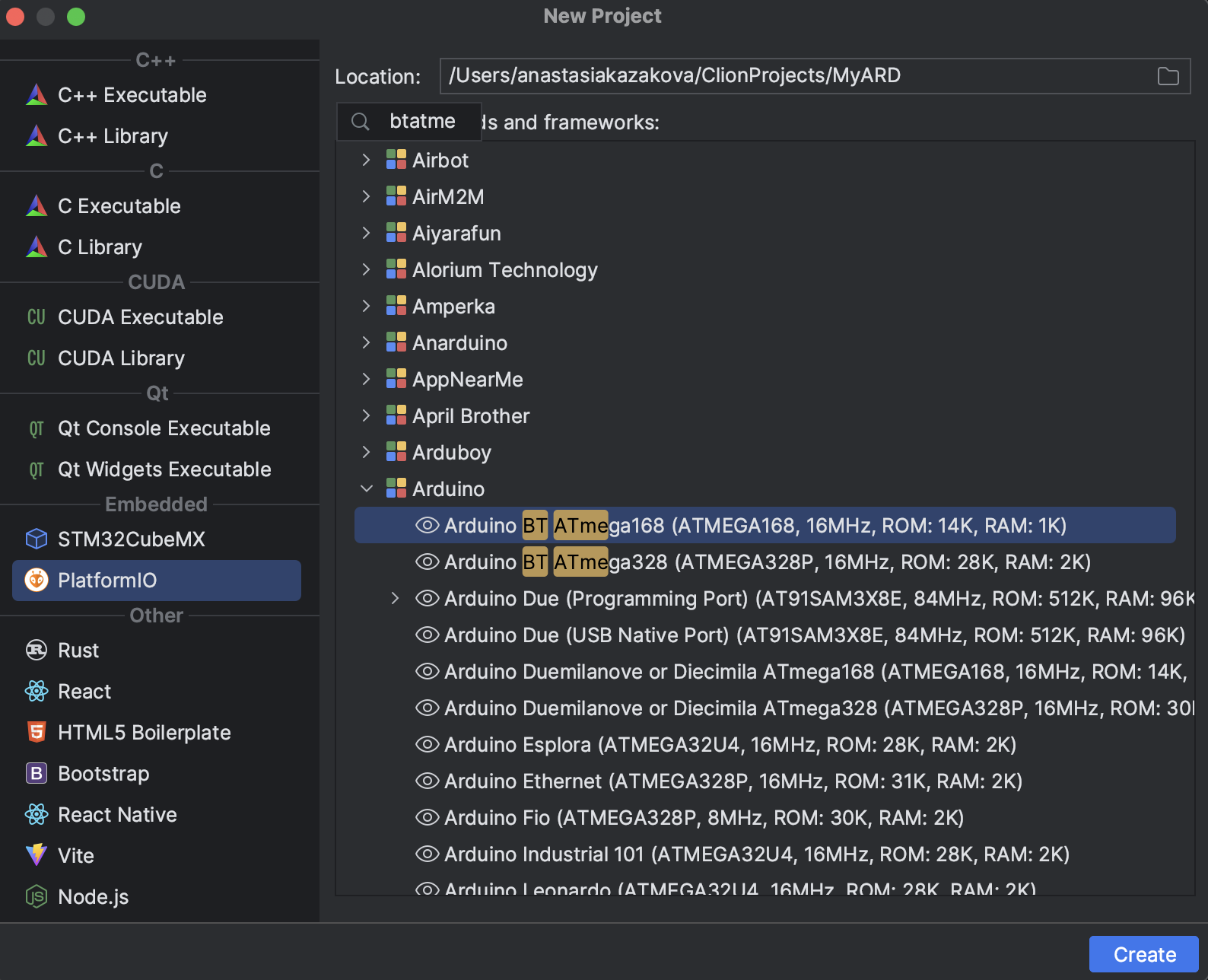Viewport: 1208px width, 980px height.
Task: Click the C Executable icon
Action: point(37,206)
